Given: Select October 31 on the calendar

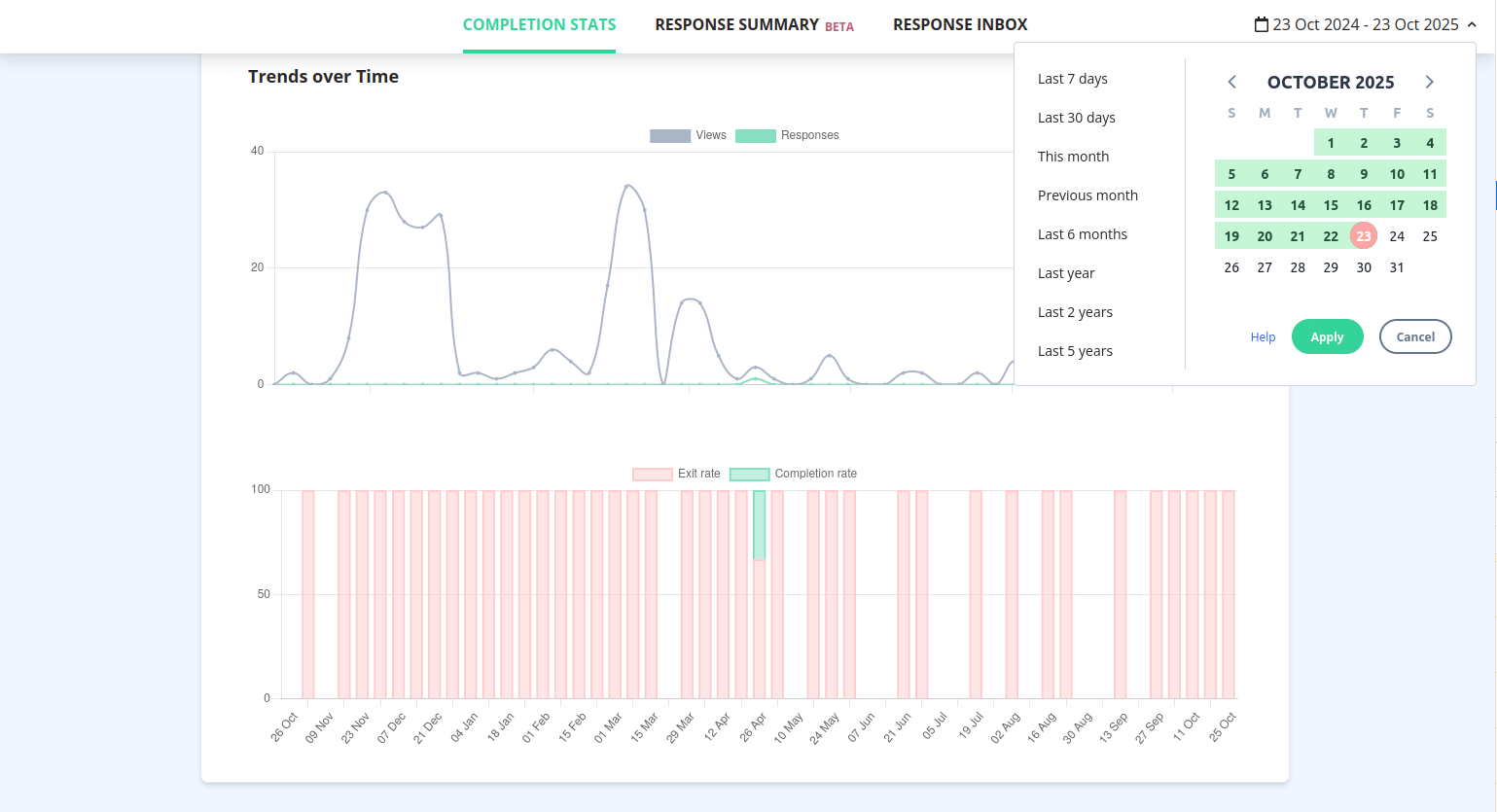Looking at the screenshot, I should [1397, 267].
